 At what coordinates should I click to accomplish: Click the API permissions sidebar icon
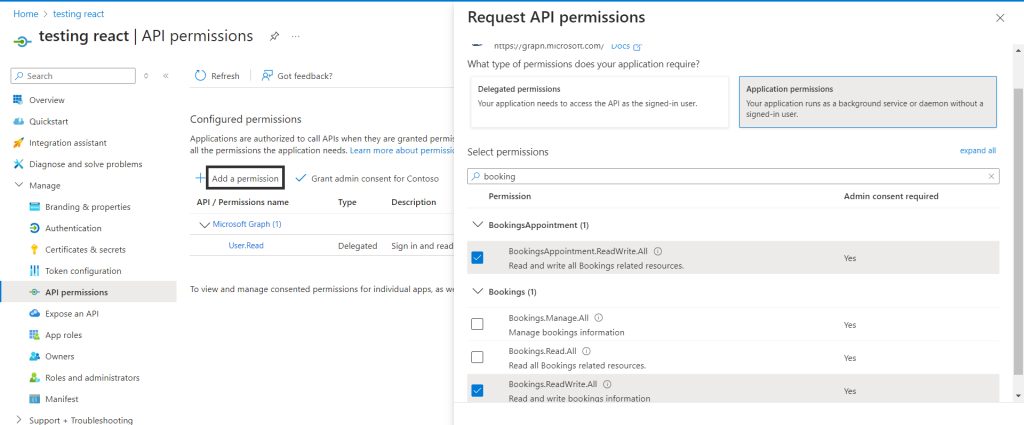click(35, 292)
